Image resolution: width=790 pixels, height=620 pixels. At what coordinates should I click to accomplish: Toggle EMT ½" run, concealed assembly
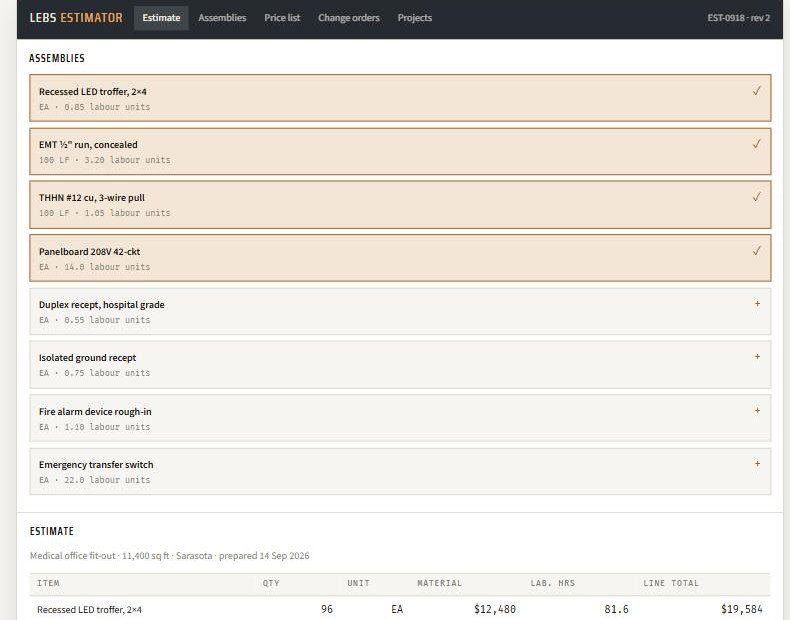click(x=400, y=151)
